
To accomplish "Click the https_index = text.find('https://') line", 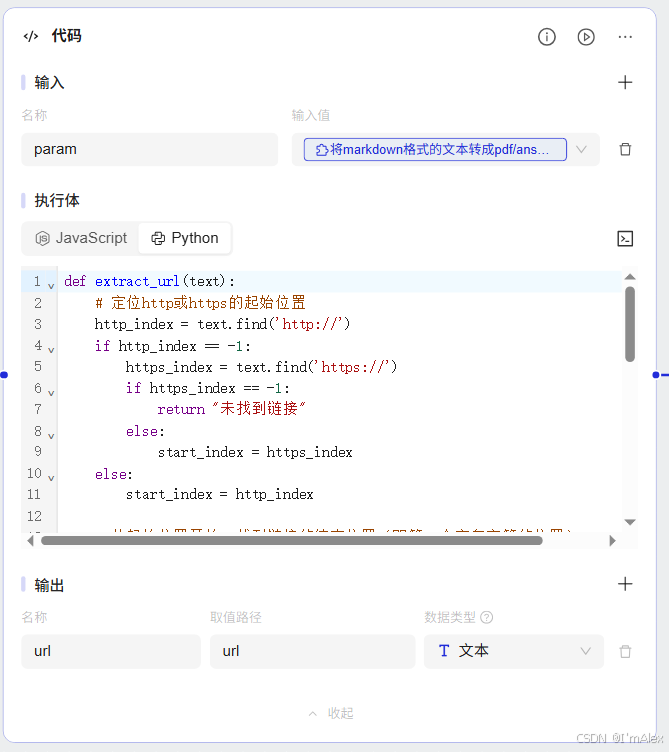I will pos(261,367).
